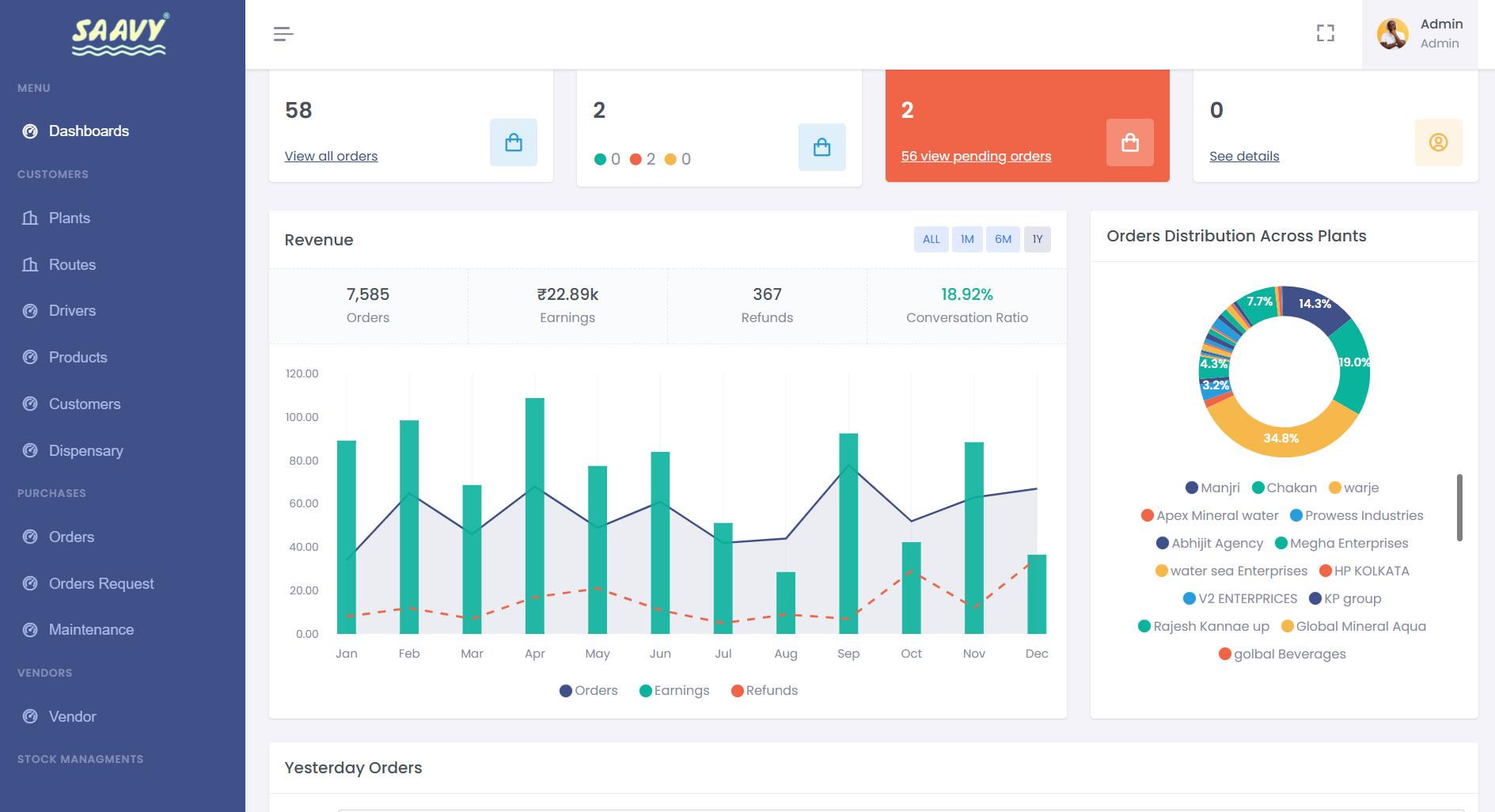The image size is (1495, 812).
Task: Click the SAAVY logo
Action: tap(120, 35)
